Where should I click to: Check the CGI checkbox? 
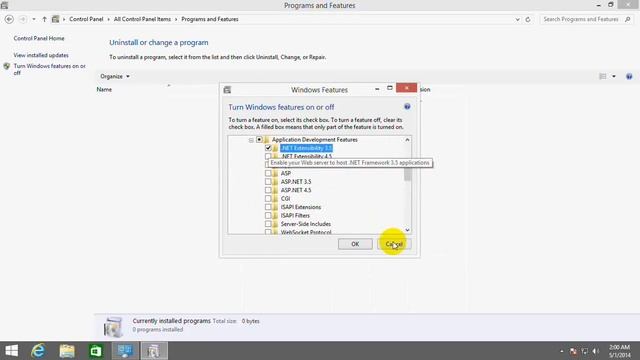click(x=268, y=199)
